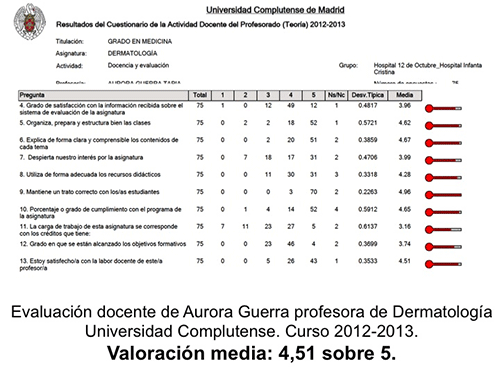This screenshot has width=500, height=375.
Task: Select question 10 Porcentaje o grado de cumplimiento
Action: [100, 213]
